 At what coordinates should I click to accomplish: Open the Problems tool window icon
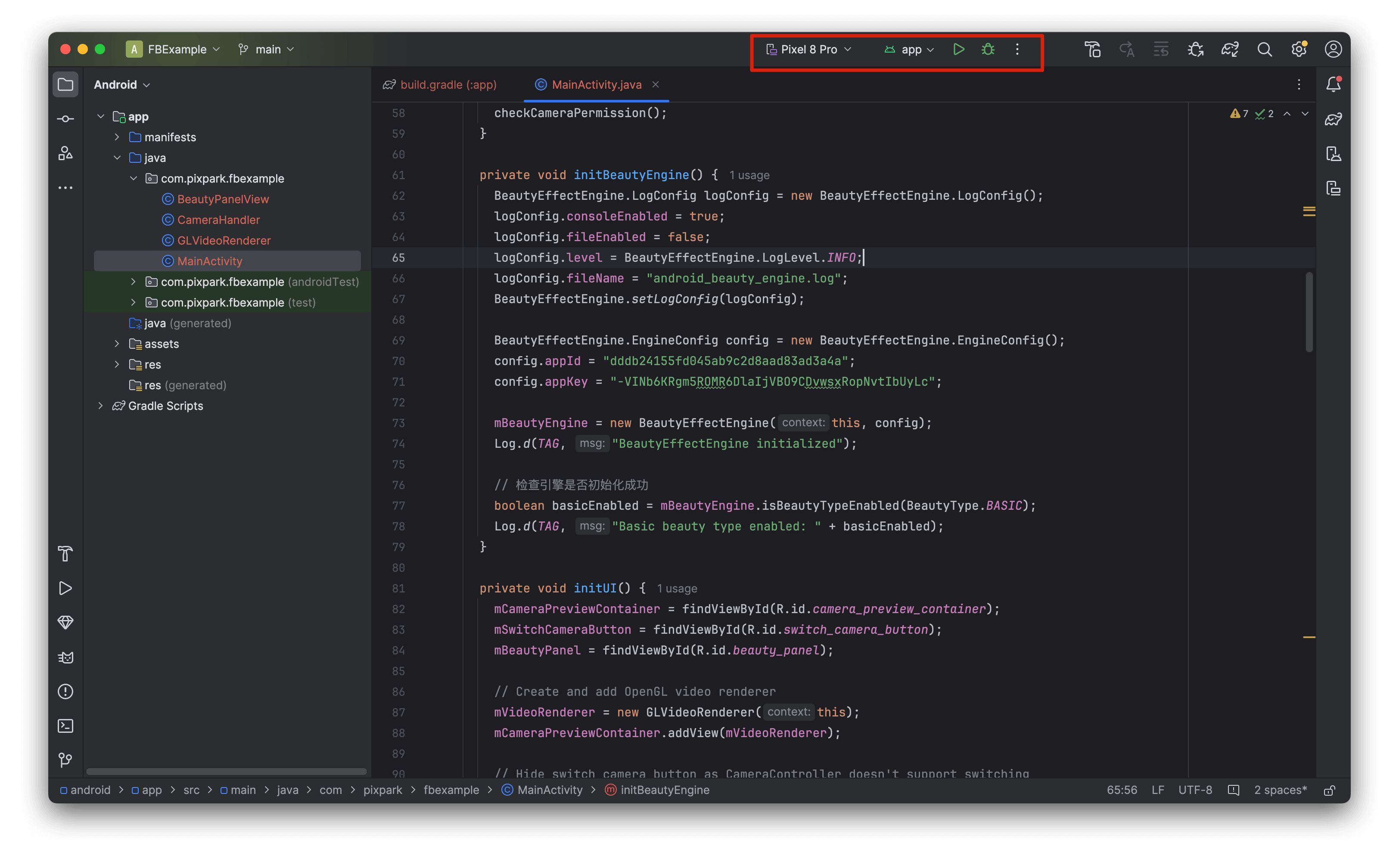[x=65, y=692]
